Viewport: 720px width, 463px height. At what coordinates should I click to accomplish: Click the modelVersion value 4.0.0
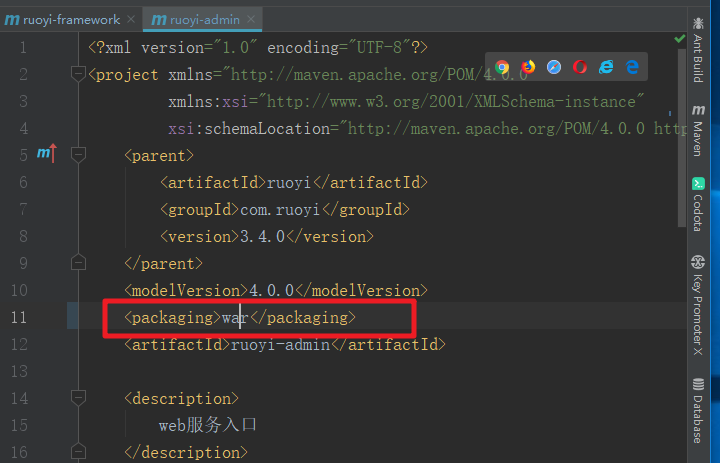tap(271, 290)
